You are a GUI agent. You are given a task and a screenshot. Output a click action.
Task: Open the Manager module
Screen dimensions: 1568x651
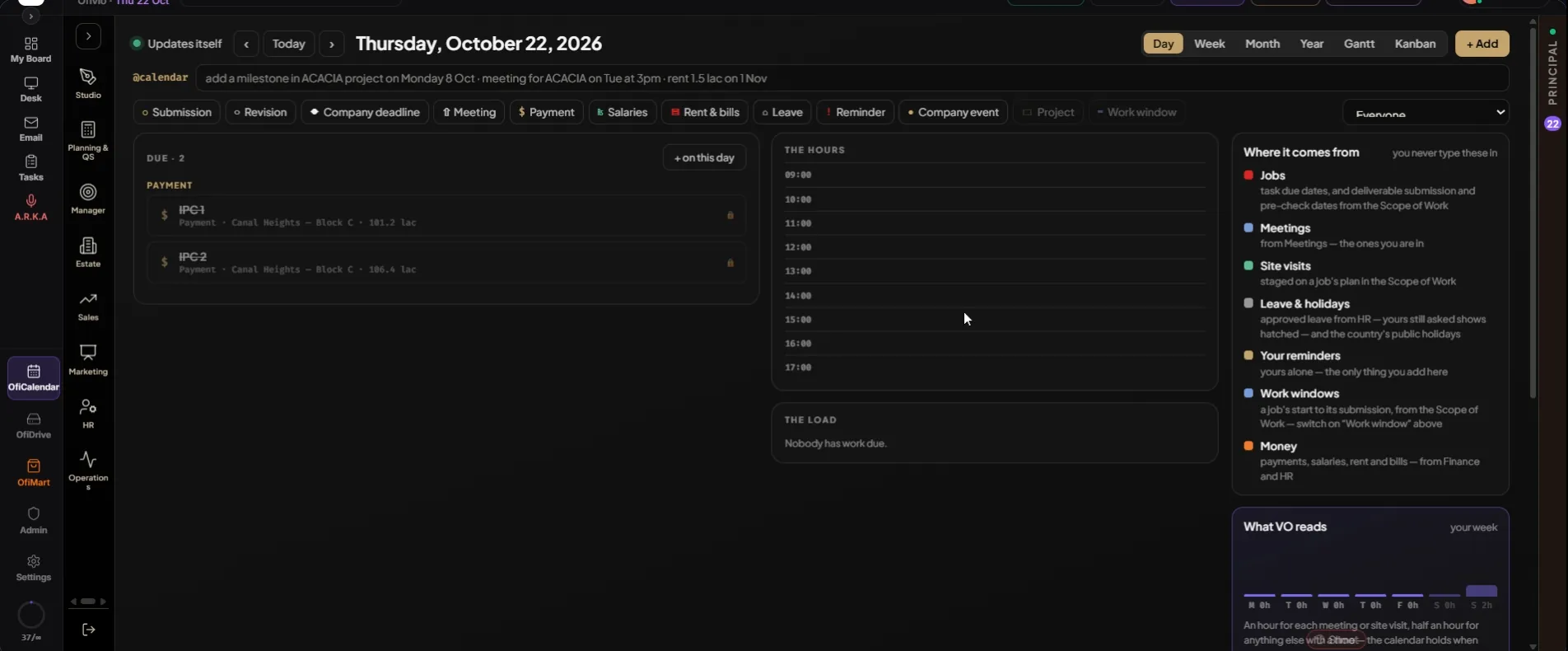click(x=88, y=199)
